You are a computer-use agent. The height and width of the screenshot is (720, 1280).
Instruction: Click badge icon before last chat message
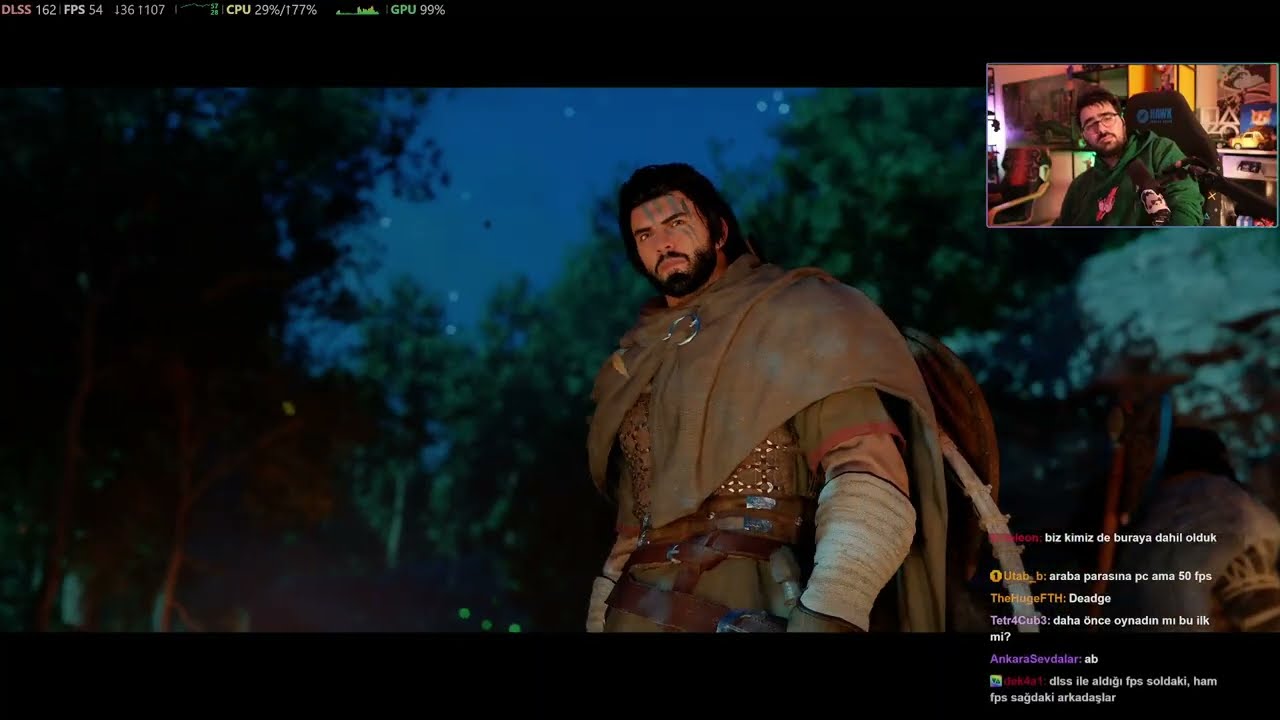click(996, 681)
